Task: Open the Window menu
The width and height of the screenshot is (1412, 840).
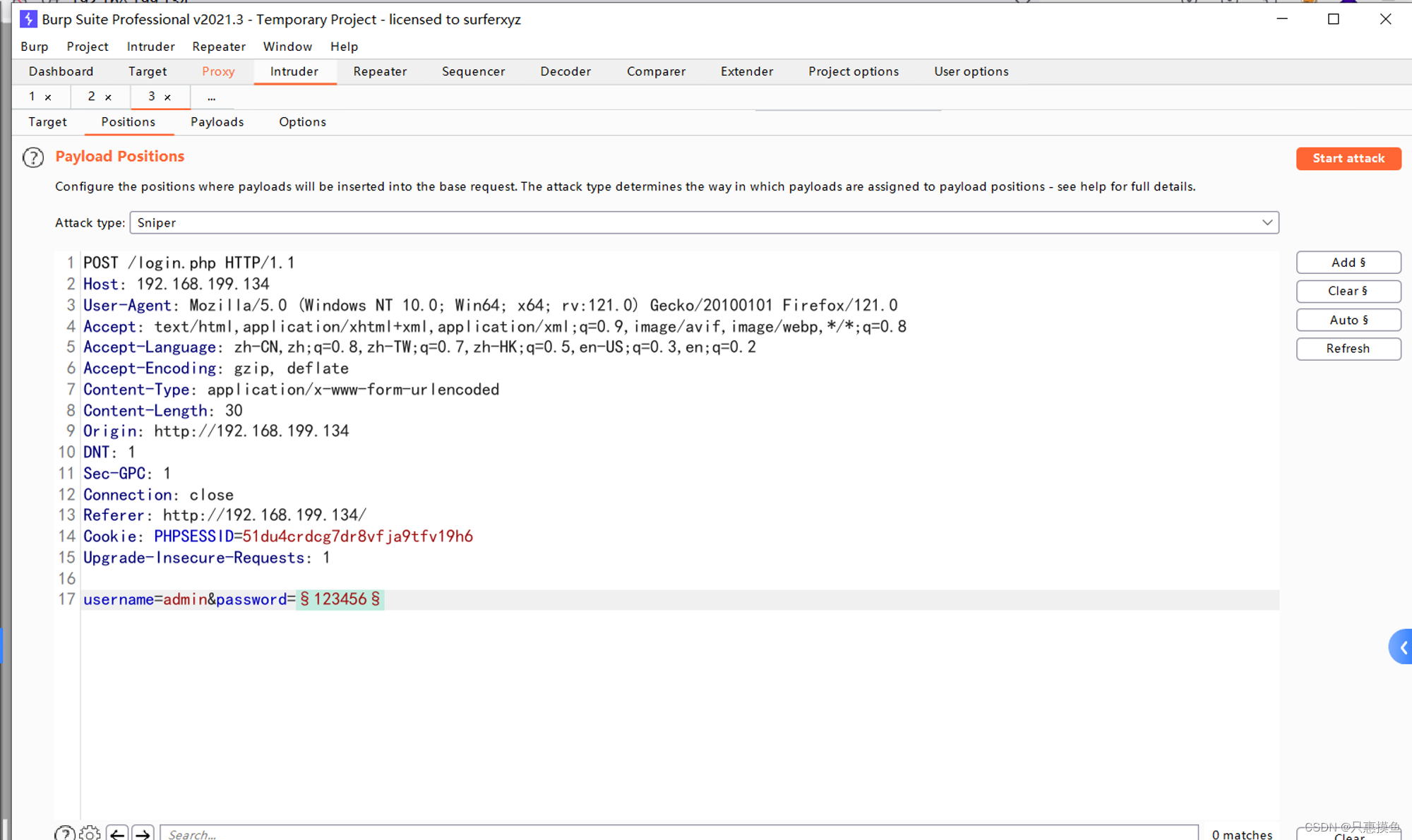Action: [287, 47]
